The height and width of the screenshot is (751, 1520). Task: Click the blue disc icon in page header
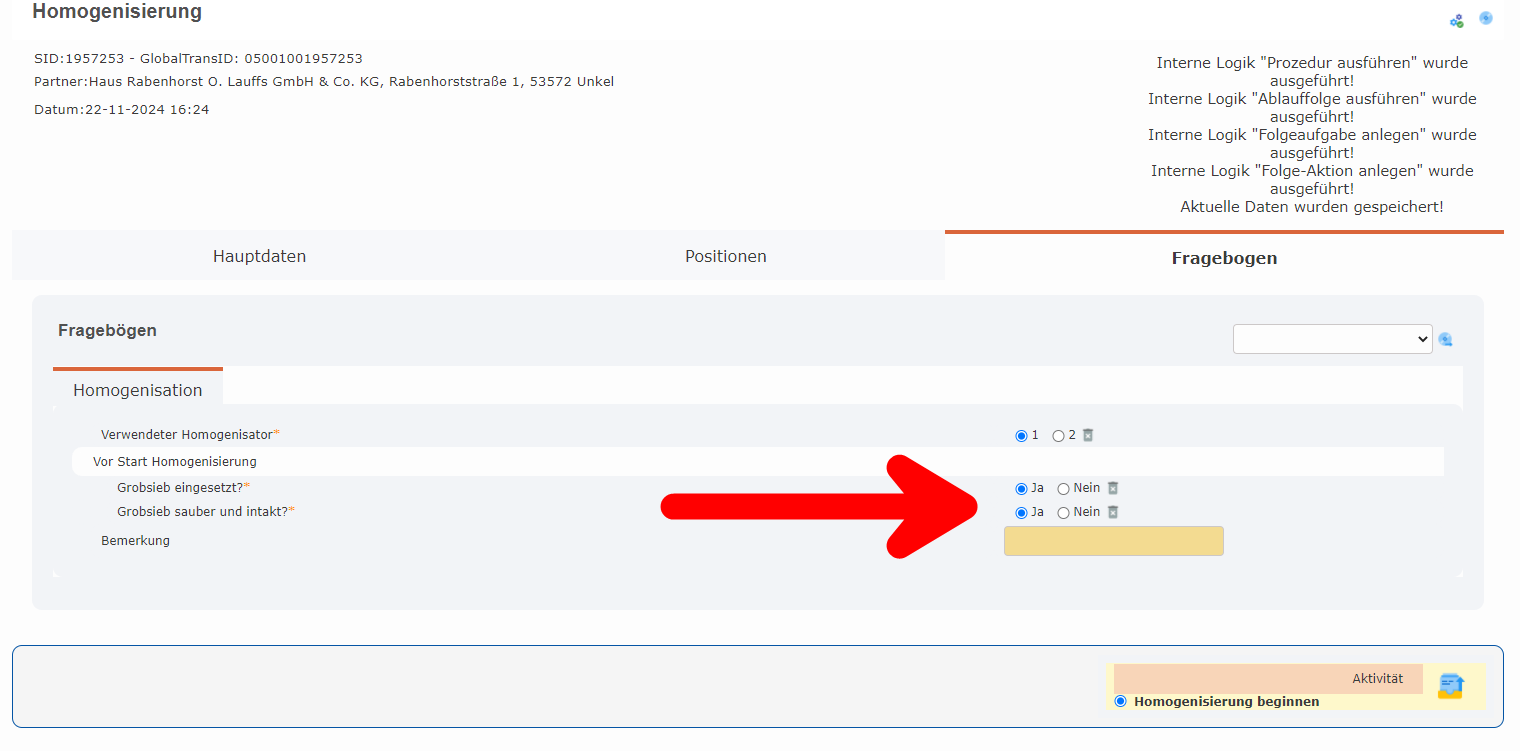[x=1486, y=18]
